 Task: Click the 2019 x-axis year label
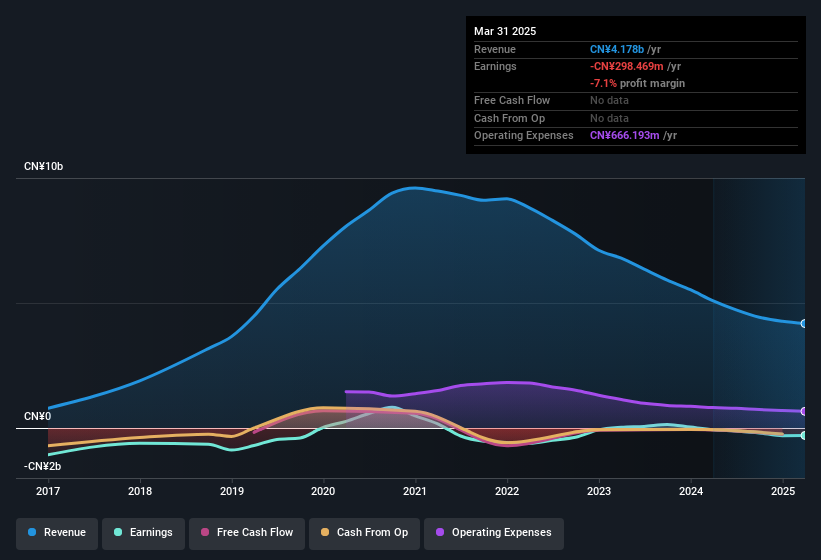(x=232, y=491)
